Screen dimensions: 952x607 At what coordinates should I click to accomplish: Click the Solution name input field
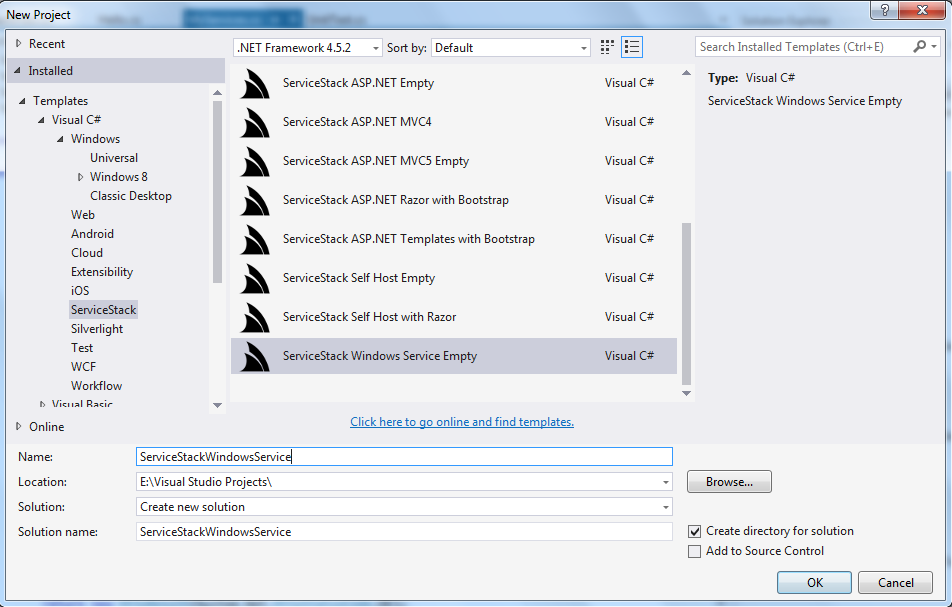[404, 532]
